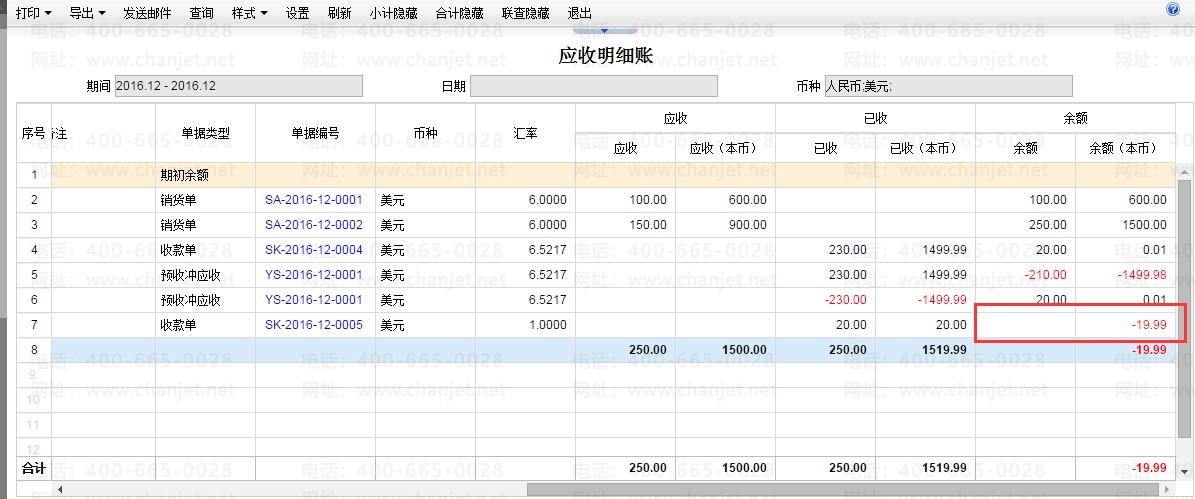Click 发送邮件 in the toolbar
1195x499 pixels.
(147, 14)
